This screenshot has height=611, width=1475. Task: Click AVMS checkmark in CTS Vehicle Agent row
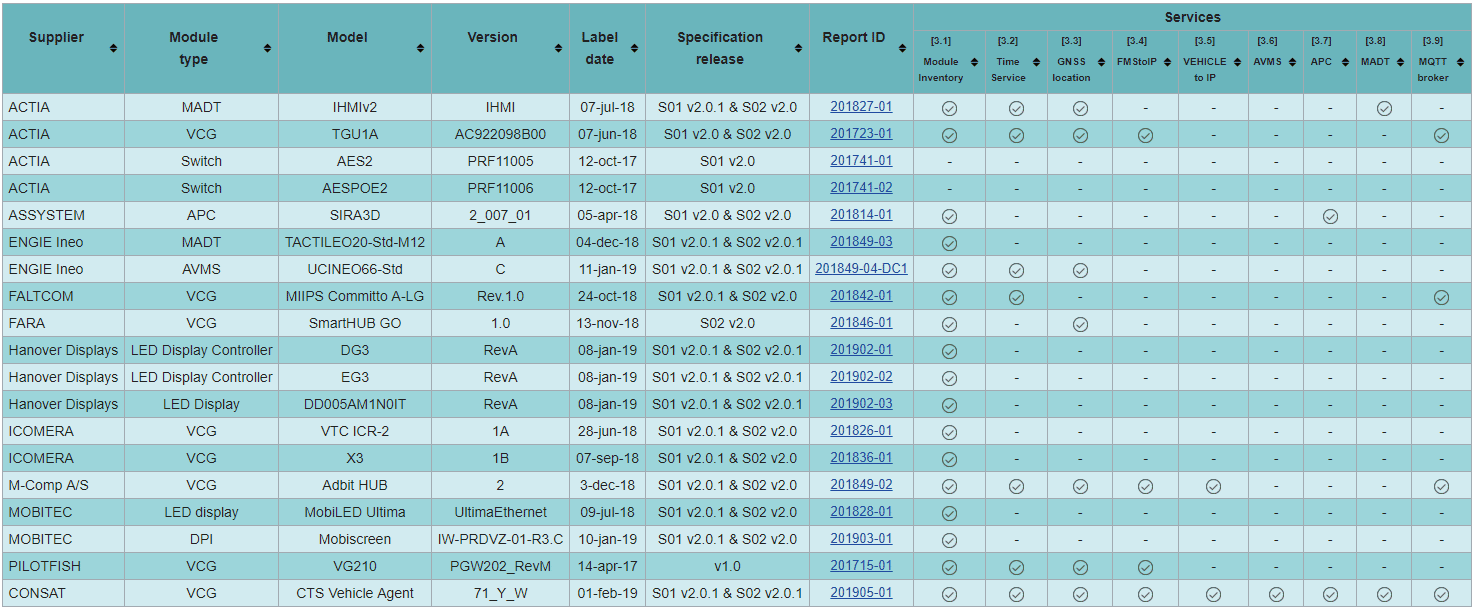click(1276, 594)
